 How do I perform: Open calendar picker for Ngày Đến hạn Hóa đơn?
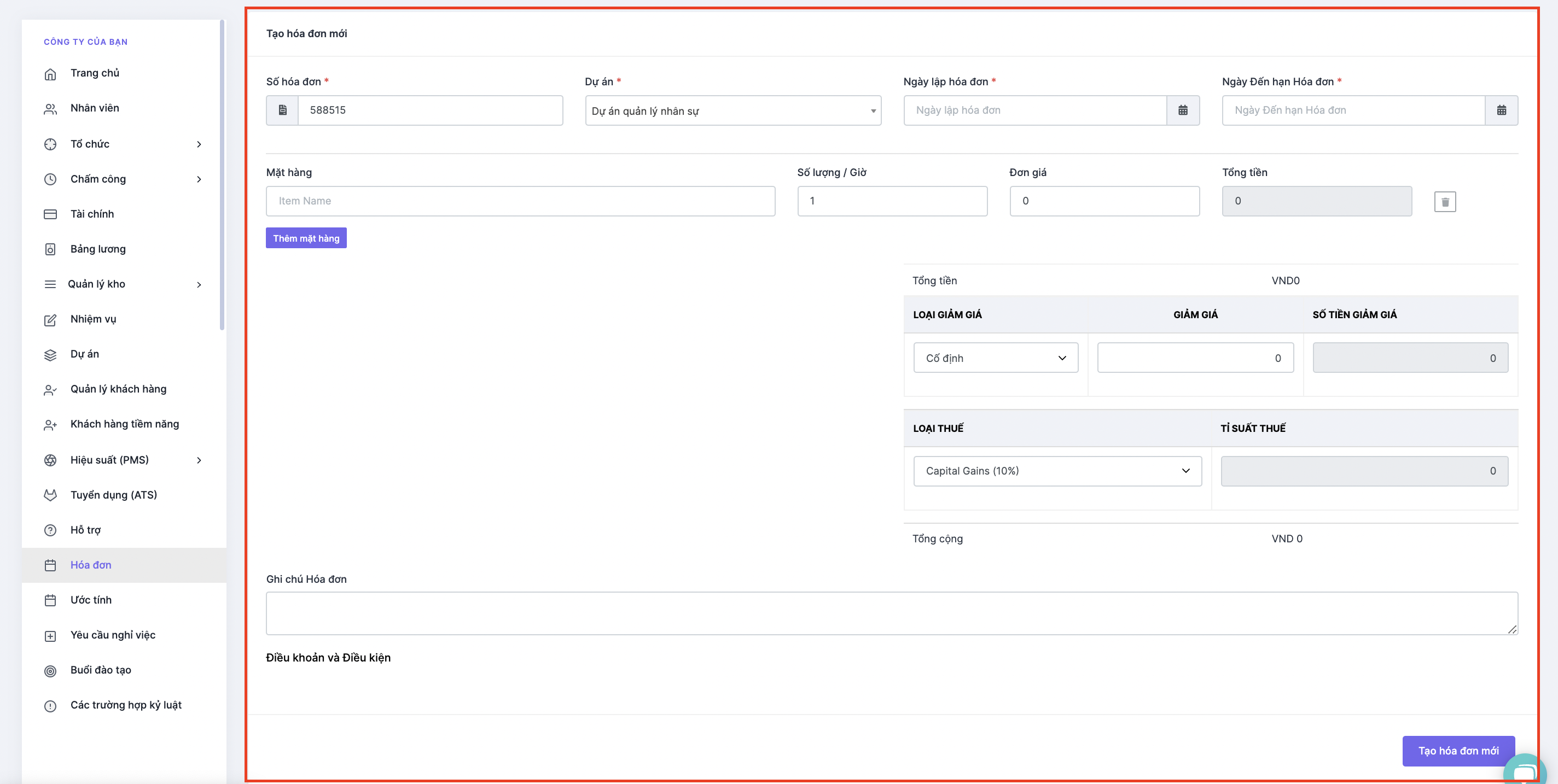pos(1501,110)
